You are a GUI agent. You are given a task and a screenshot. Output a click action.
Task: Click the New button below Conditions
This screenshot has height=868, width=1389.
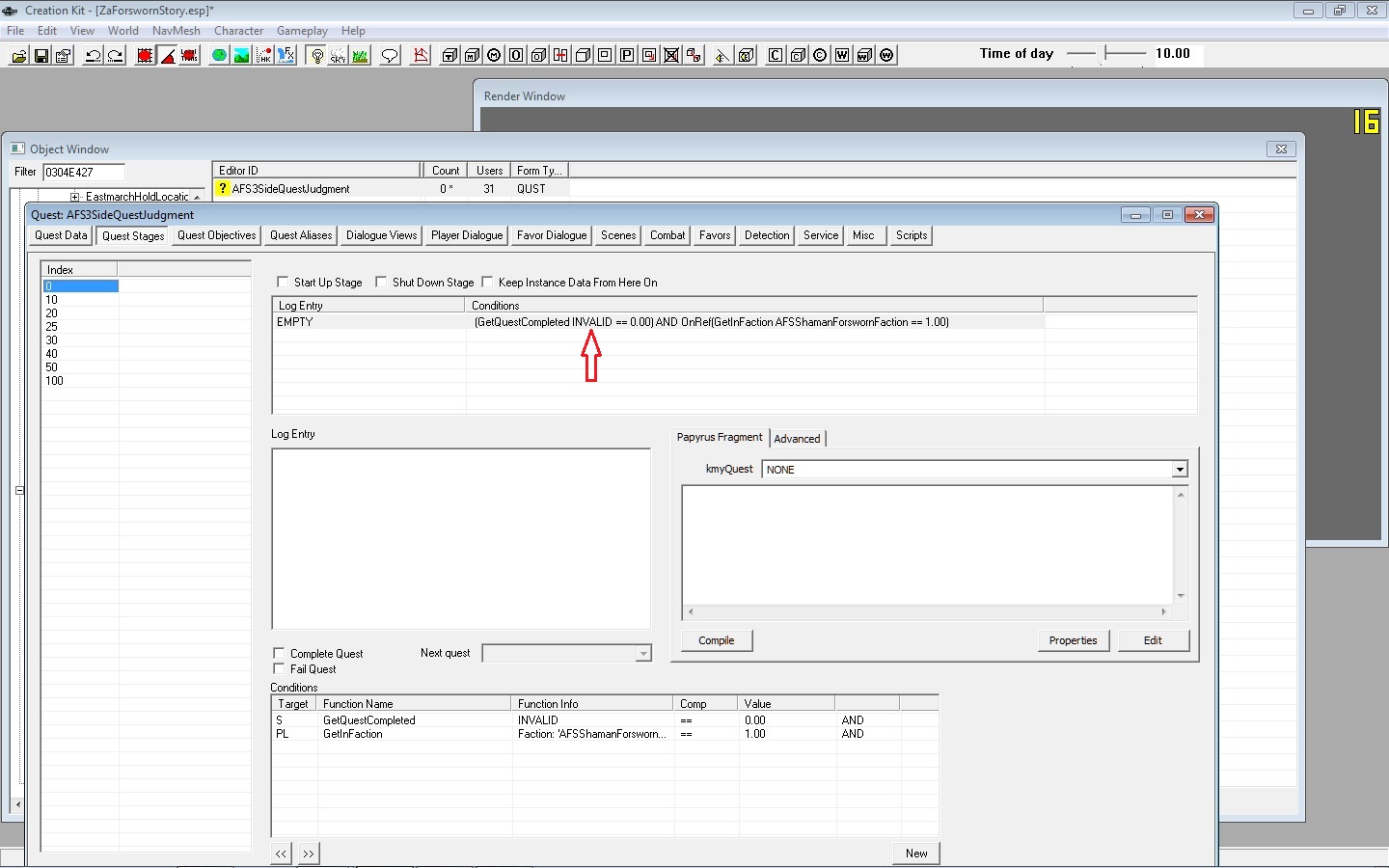(x=916, y=854)
